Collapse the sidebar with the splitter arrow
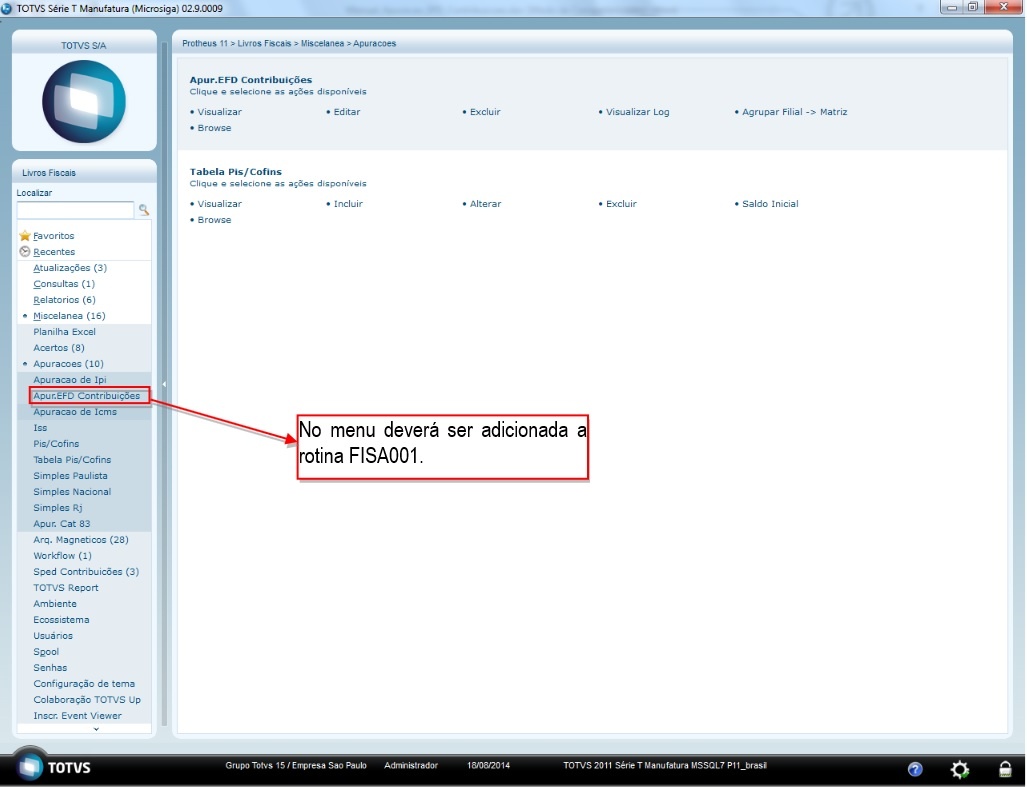 (x=164, y=384)
